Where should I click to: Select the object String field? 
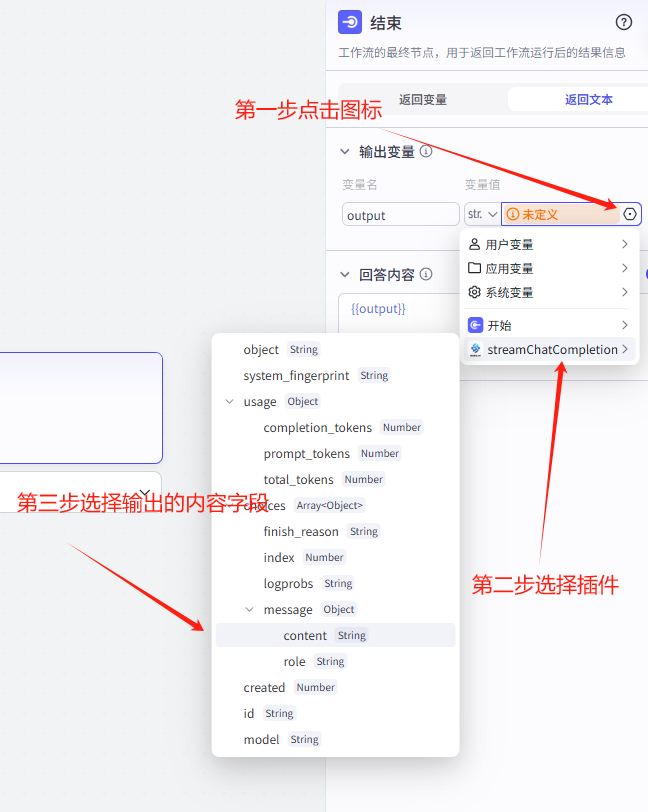(335, 350)
